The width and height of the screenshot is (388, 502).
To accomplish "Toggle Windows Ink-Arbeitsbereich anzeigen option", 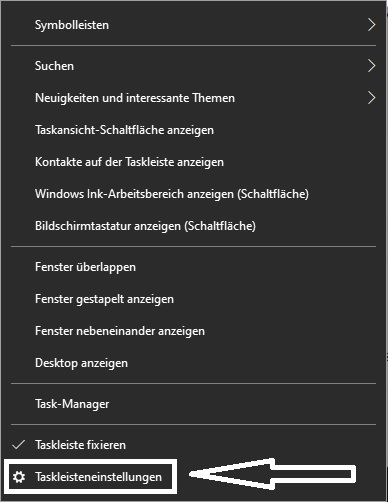I will [x=193, y=194].
